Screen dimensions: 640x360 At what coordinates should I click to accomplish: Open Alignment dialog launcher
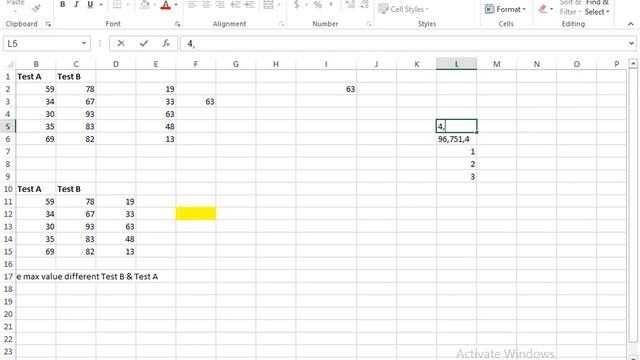[x=281, y=24]
